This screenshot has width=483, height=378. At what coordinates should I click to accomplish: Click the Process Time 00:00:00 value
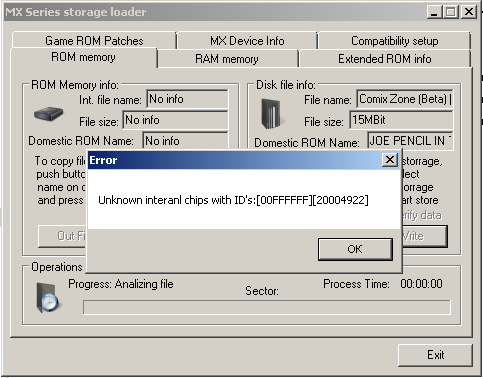coord(422,284)
